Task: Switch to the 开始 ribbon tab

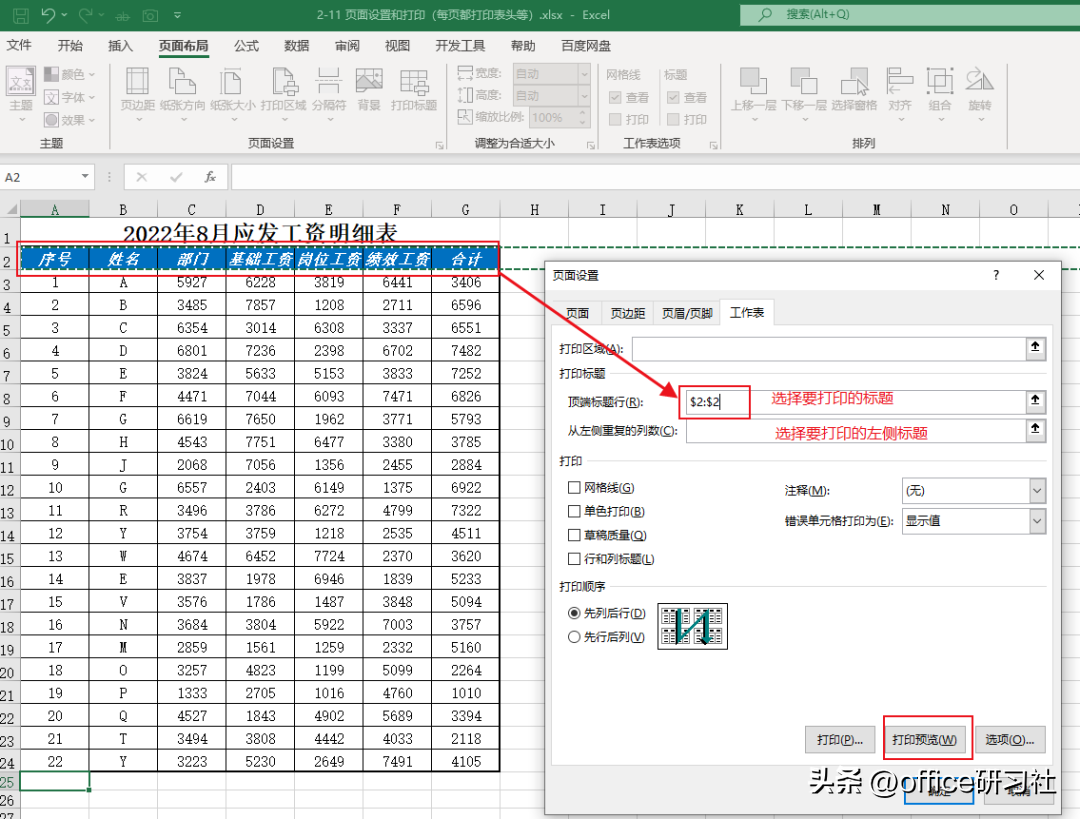Action: [x=70, y=45]
